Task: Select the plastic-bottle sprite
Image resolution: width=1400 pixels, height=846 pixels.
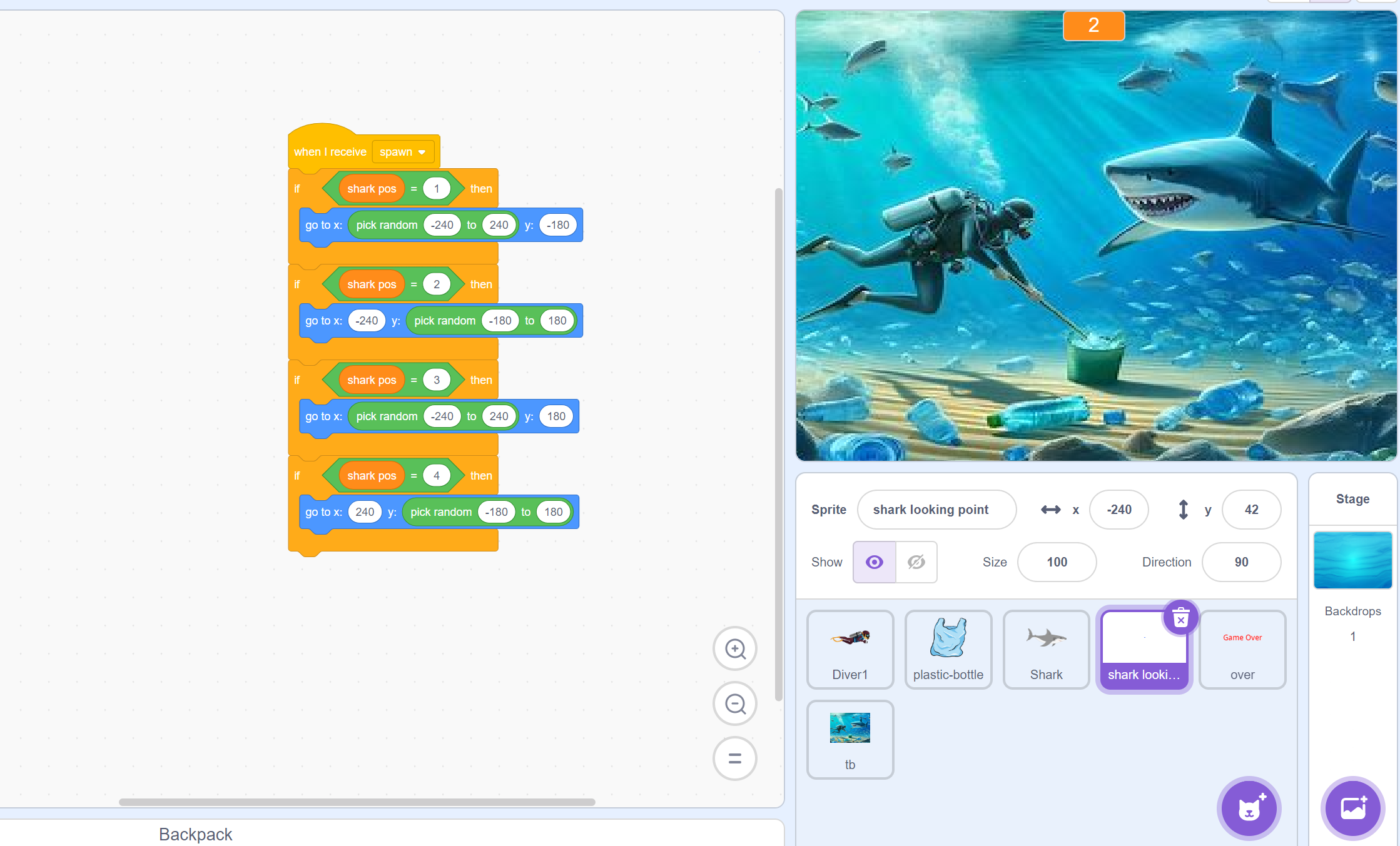Action: point(948,649)
